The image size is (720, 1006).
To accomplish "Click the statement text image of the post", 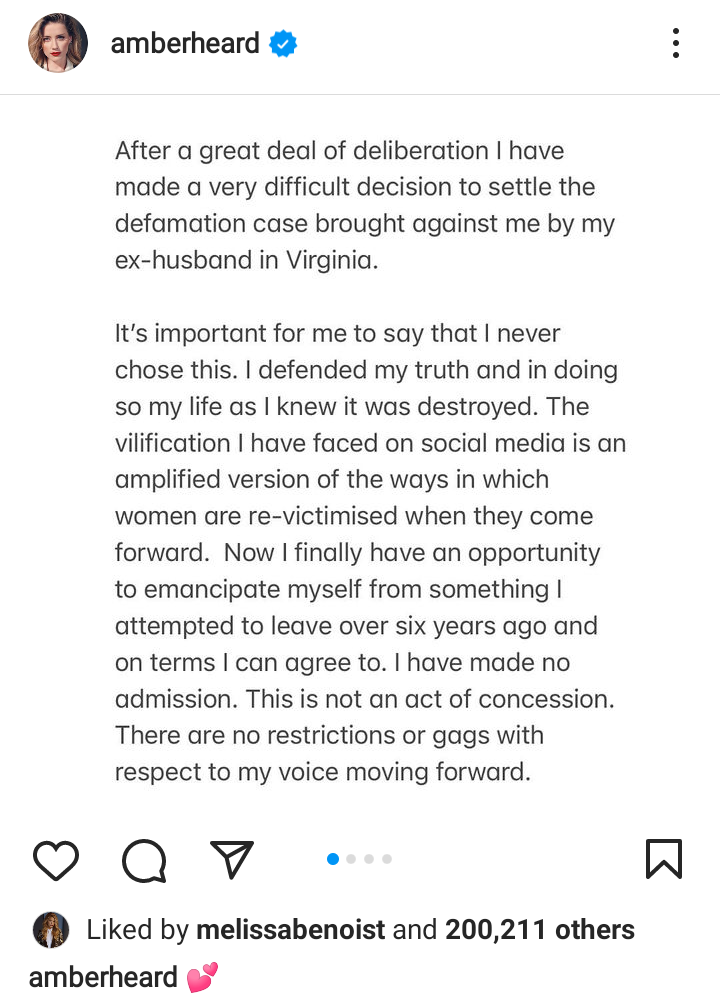I will tap(360, 460).
